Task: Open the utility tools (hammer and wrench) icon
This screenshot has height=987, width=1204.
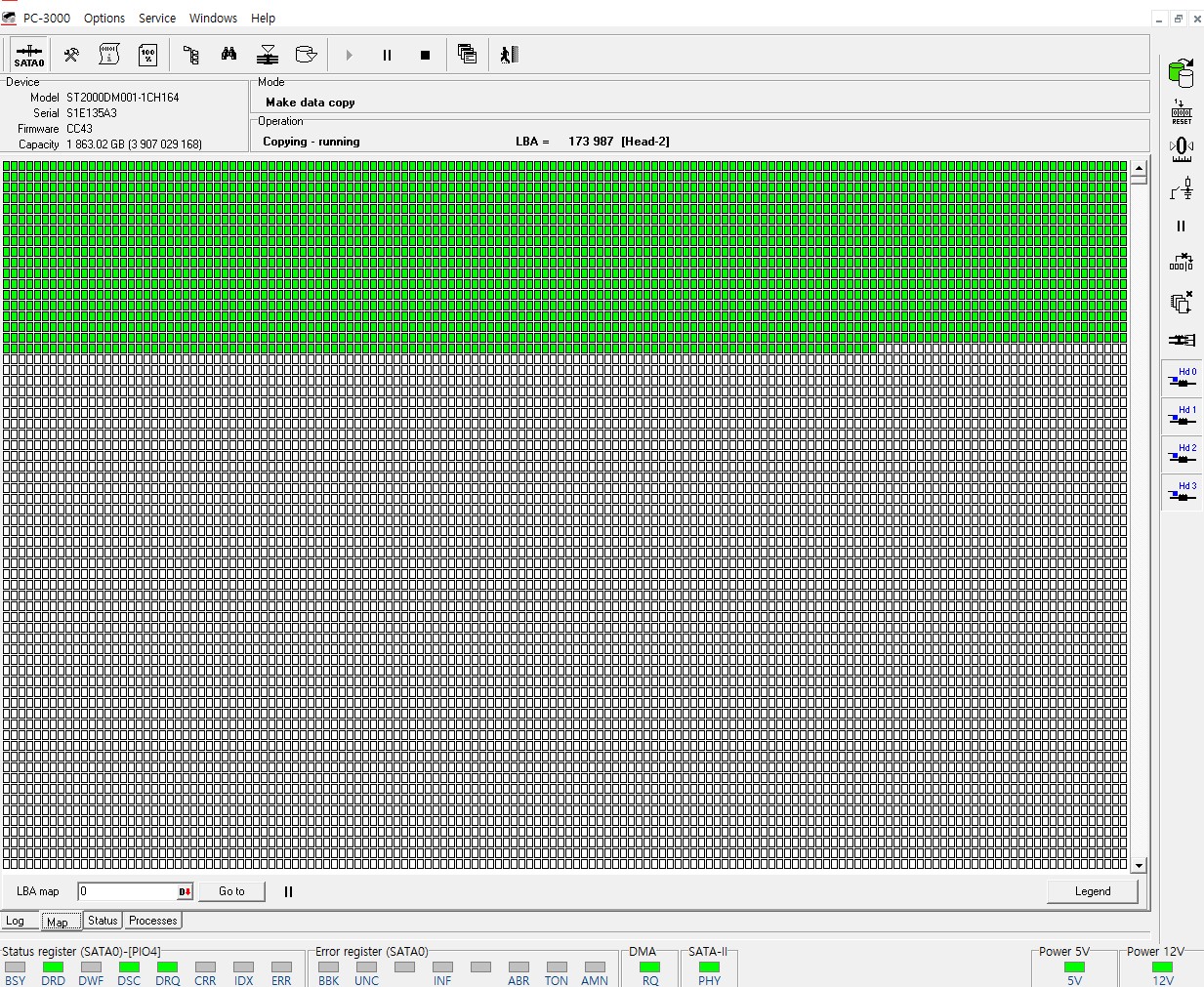Action: point(71,55)
